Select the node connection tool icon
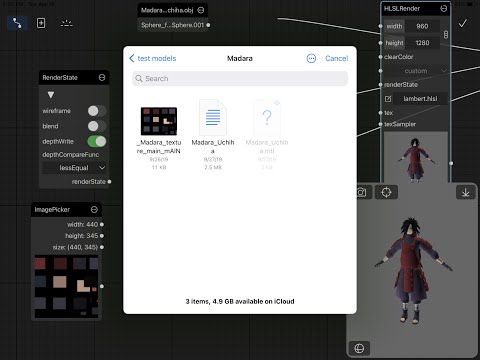Viewport: 480px width, 360px height. [17, 23]
